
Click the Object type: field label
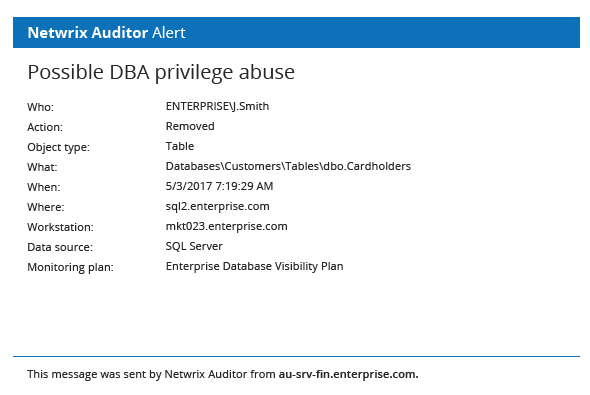point(58,147)
